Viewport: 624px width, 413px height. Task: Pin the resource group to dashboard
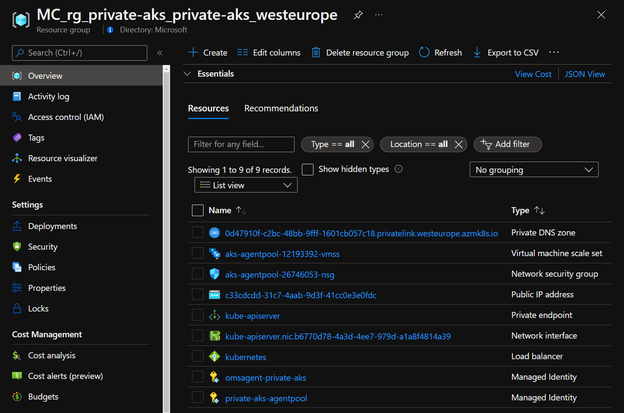tap(358, 15)
